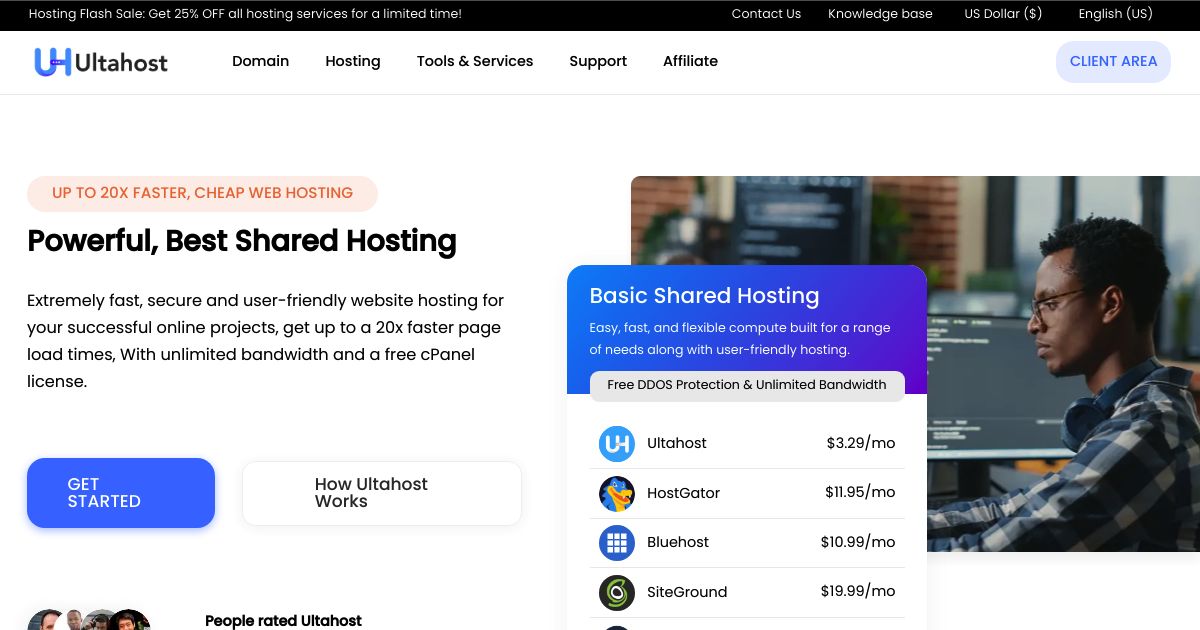Select the Domain menu item
This screenshot has height=630, width=1200.
261,61
